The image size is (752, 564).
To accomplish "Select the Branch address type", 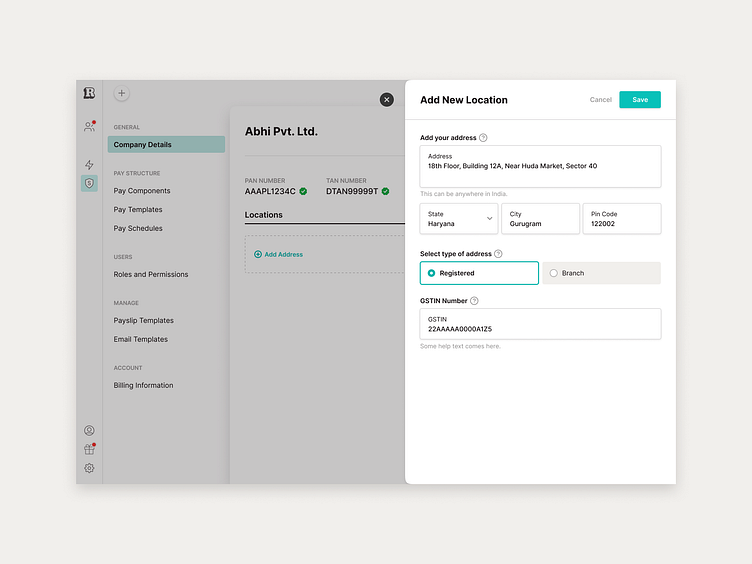I will coord(601,273).
